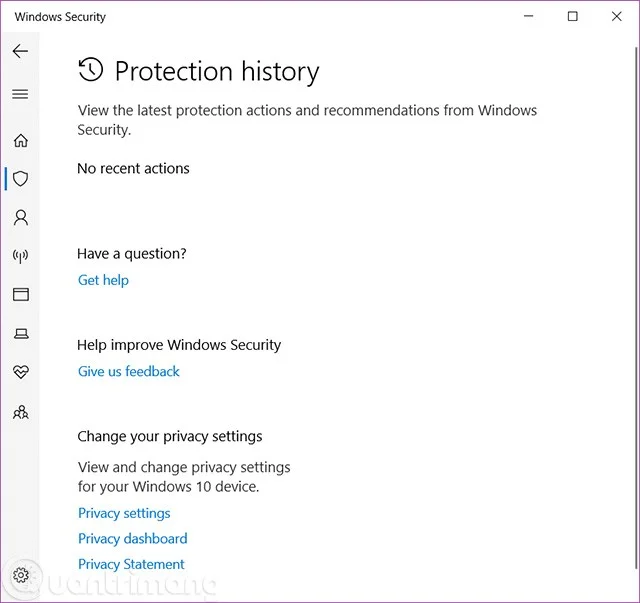Minimize the Windows Security window
The image size is (640, 603).
(x=529, y=16)
